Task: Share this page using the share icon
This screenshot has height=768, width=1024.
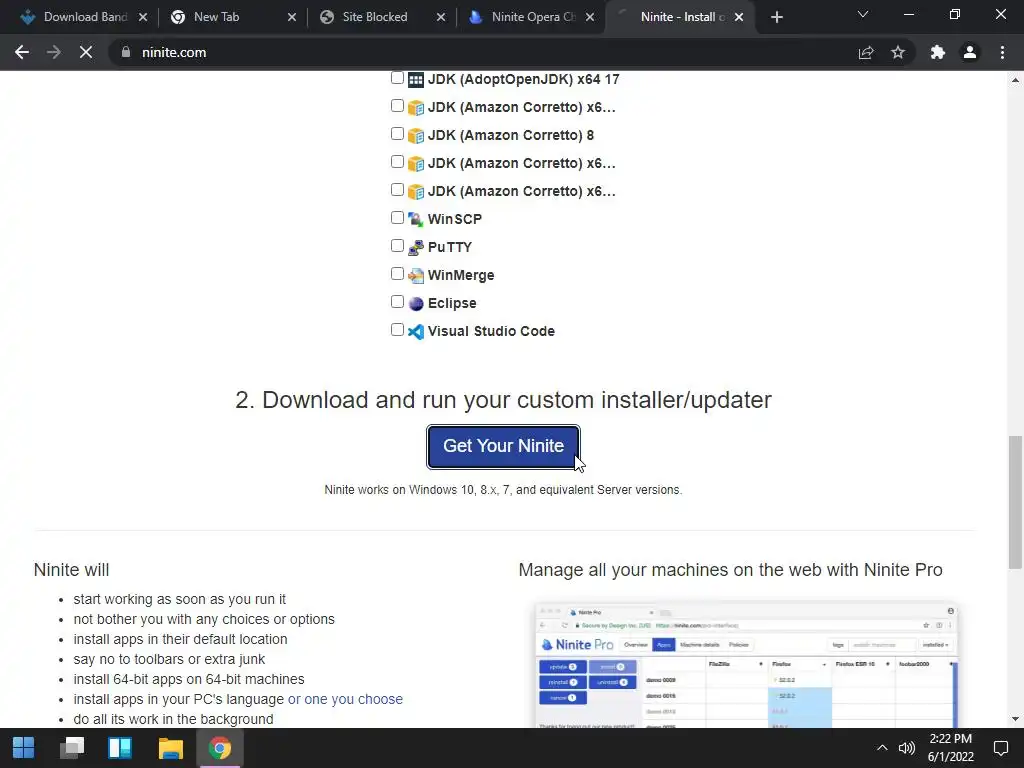Action: click(866, 52)
